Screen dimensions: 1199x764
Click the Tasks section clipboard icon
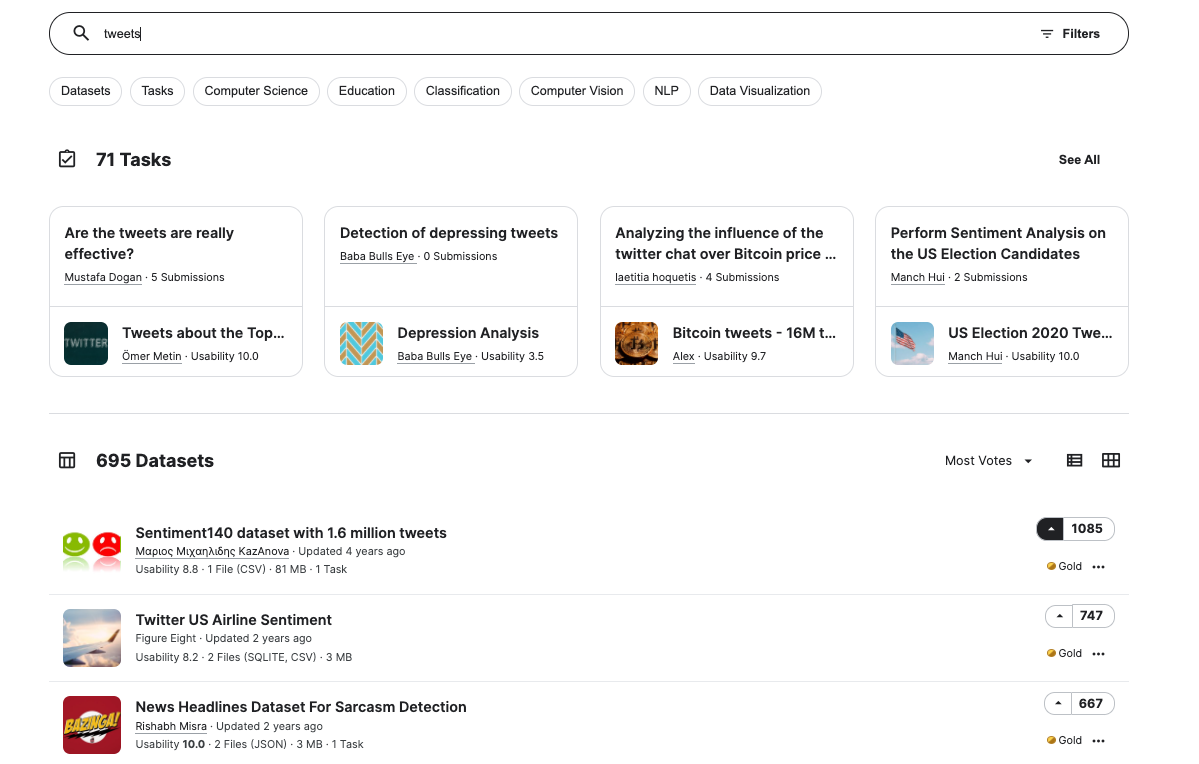pyautogui.click(x=67, y=159)
